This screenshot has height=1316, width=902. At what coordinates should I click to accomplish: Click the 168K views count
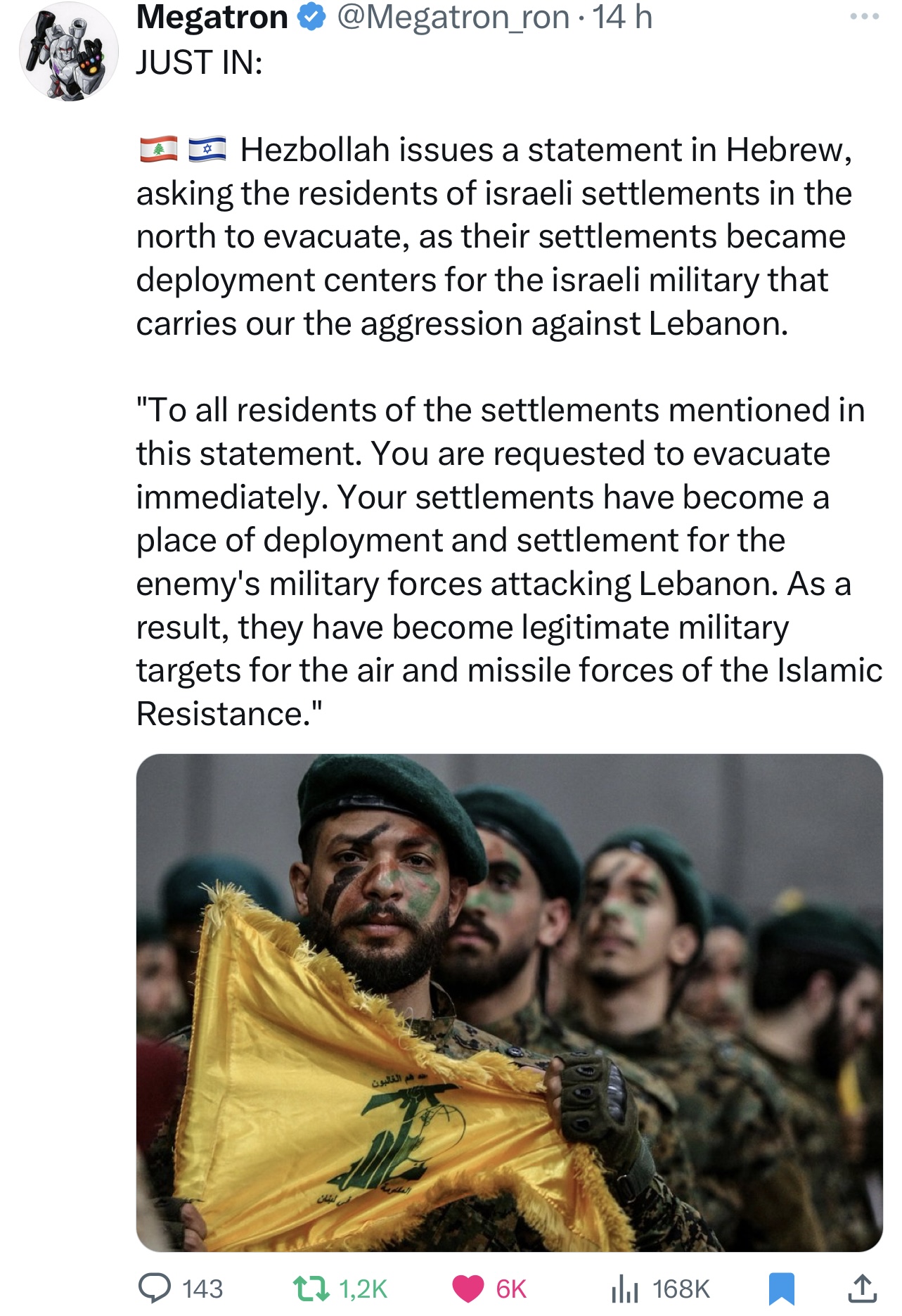point(681,1289)
